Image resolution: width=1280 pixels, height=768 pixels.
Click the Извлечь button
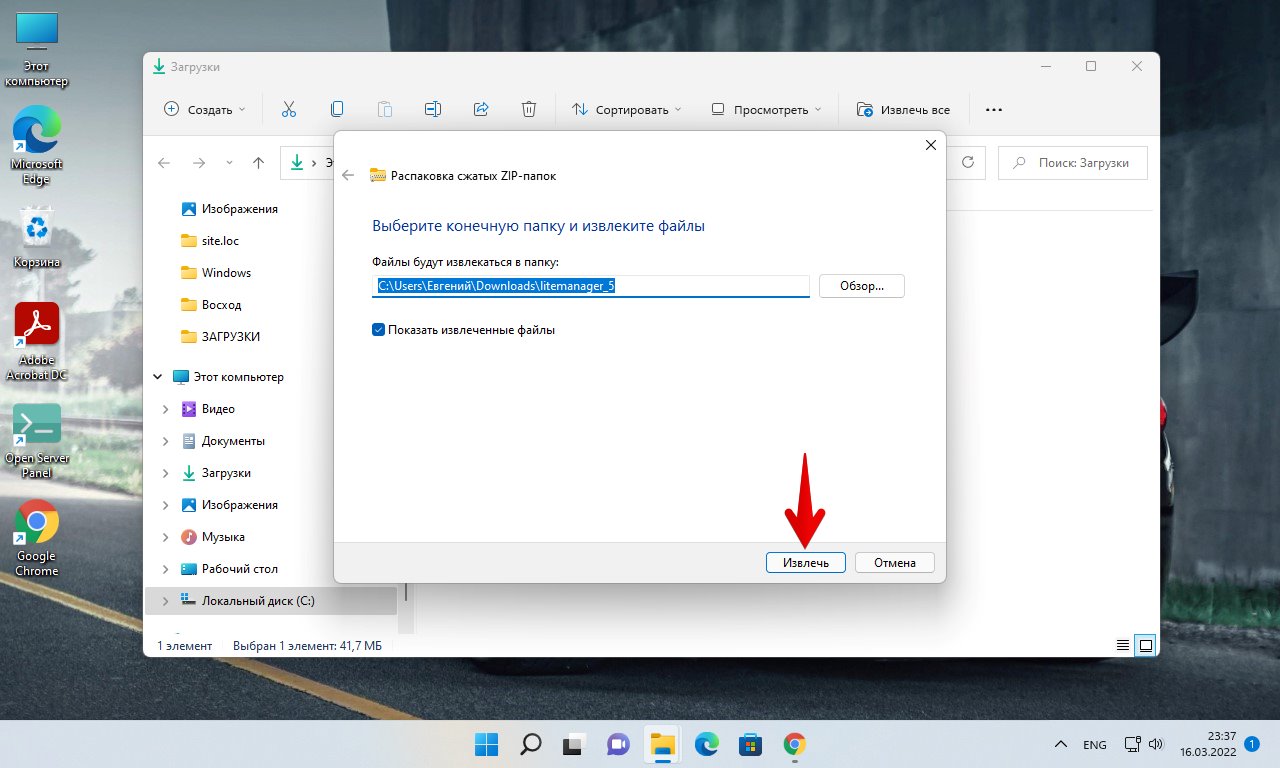coord(805,562)
